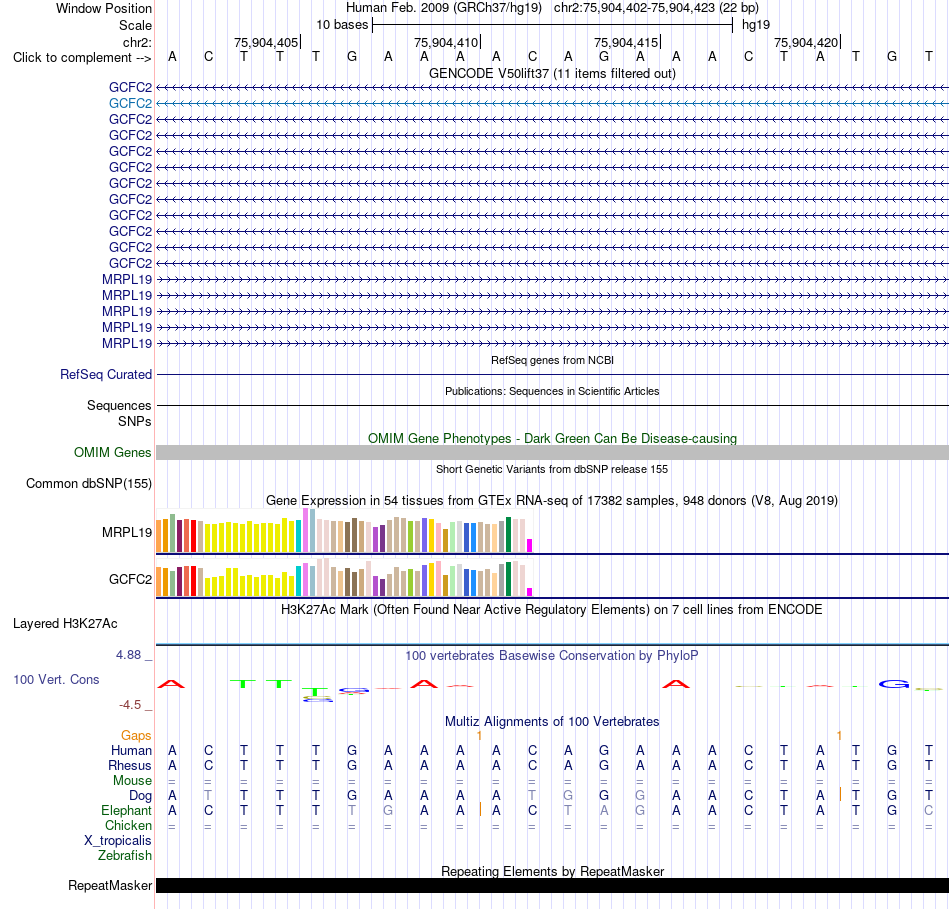
Task: Click 'Human Feb. 2009 (GRCh37/hg19)' heading text
Action: pos(443,8)
